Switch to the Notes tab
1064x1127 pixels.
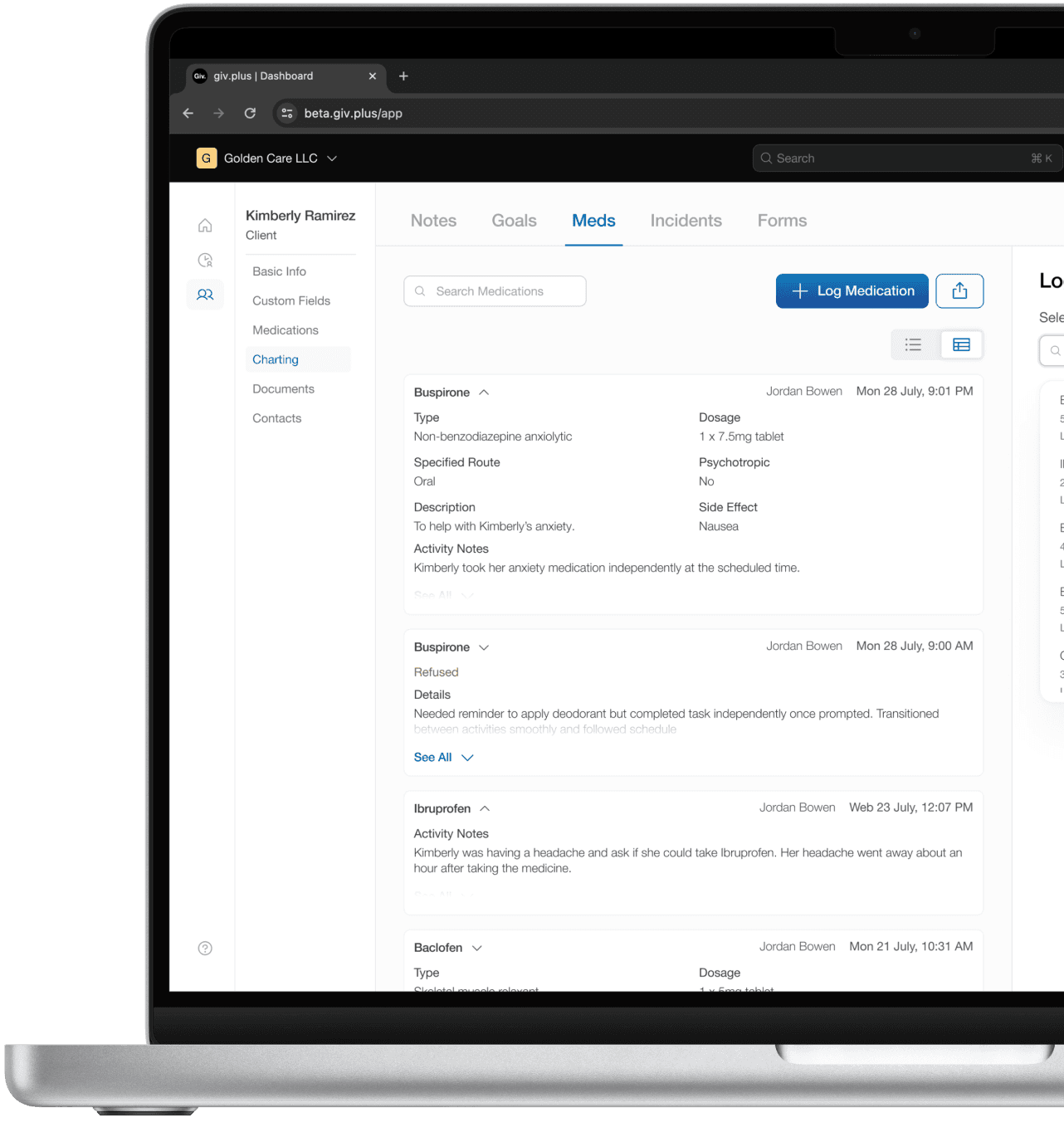(433, 221)
